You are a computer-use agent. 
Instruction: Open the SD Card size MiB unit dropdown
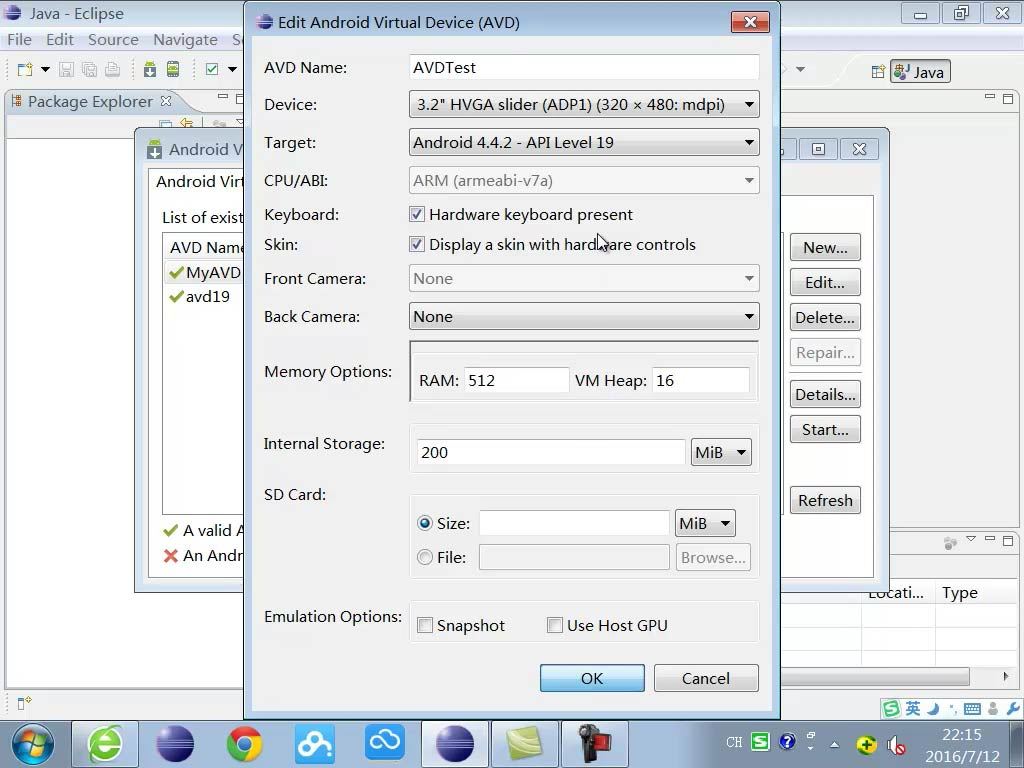(705, 523)
